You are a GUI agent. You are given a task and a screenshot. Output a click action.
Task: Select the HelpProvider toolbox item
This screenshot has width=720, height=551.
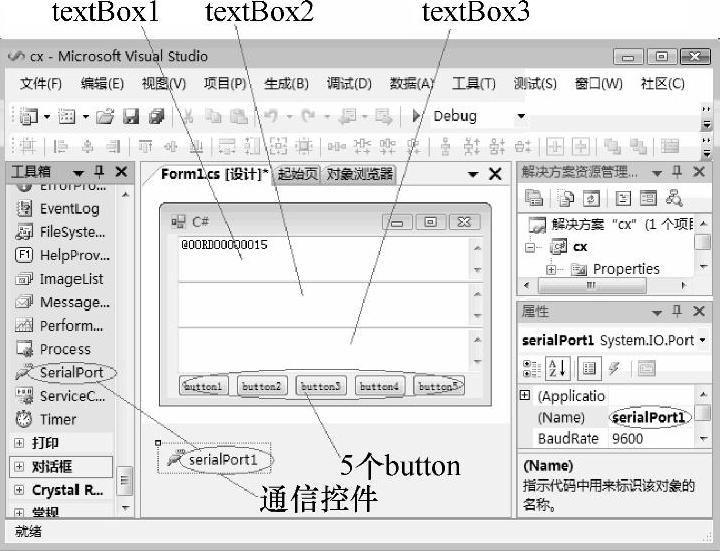click(62, 255)
